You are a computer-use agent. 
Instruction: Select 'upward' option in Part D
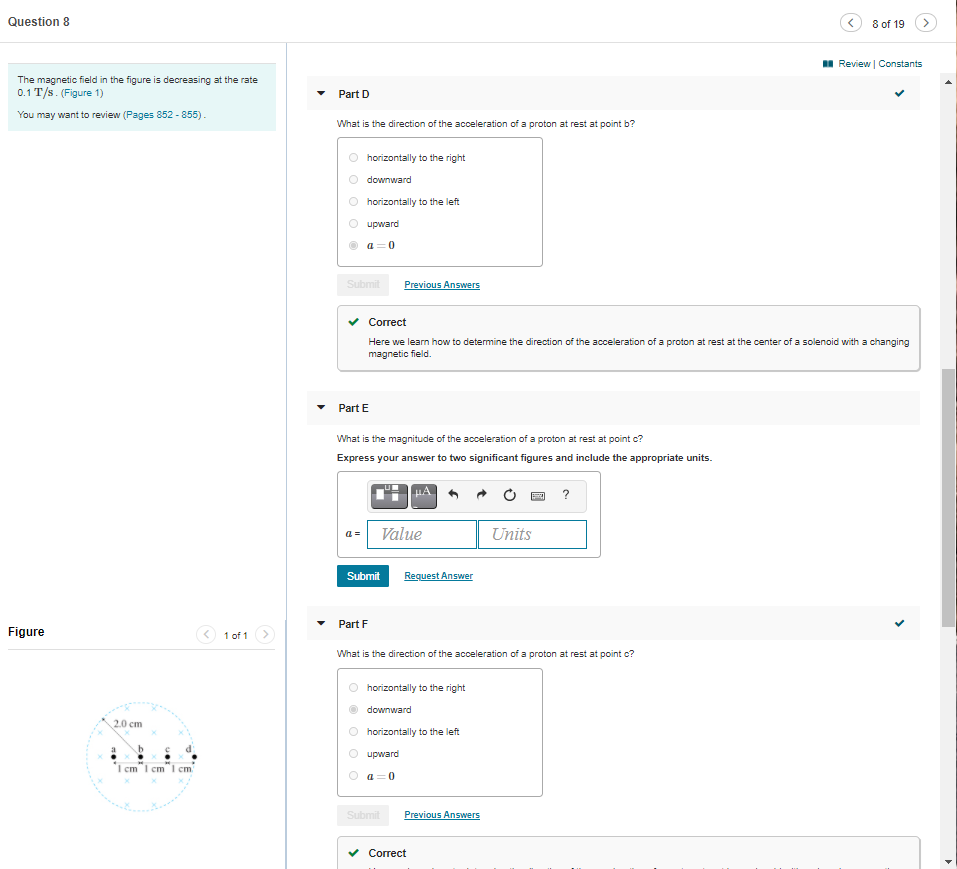353,223
